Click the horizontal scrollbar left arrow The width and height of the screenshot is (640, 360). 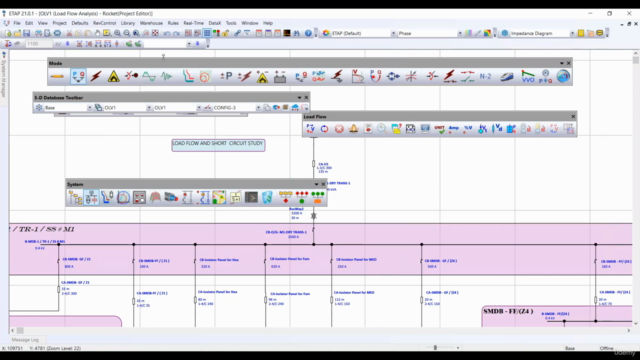[13, 331]
